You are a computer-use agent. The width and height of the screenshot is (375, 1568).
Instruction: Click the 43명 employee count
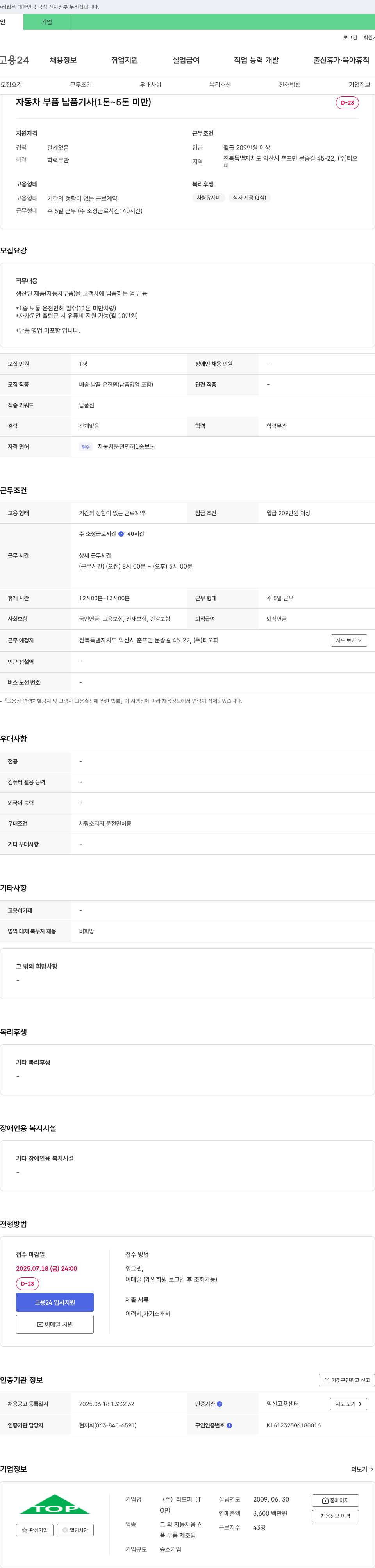point(259,1527)
